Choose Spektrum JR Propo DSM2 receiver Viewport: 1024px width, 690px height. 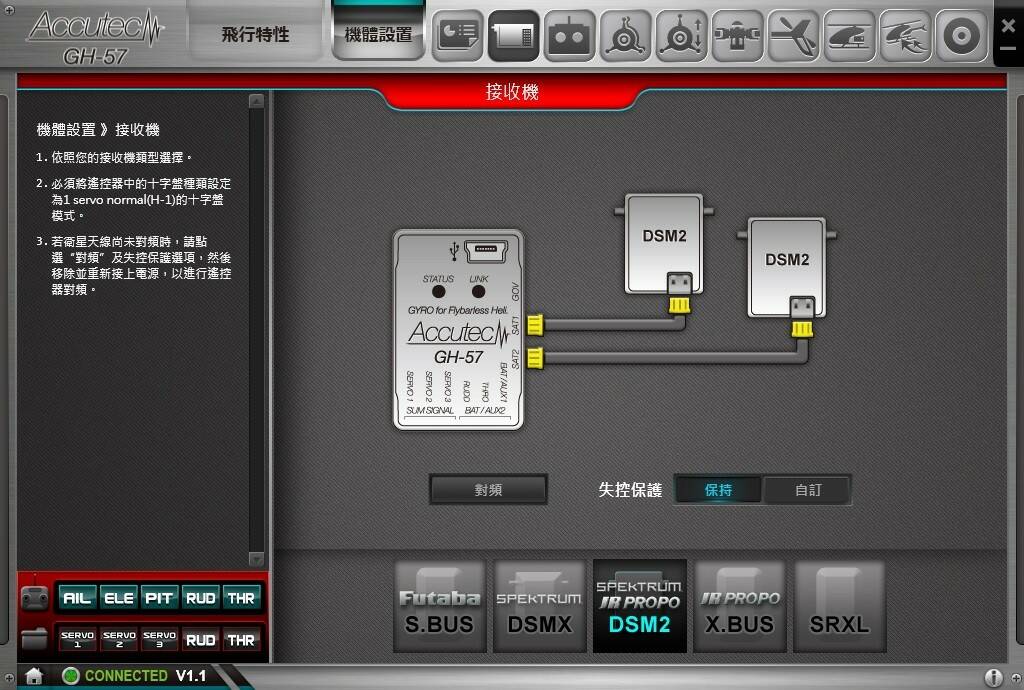pos(639,606)
